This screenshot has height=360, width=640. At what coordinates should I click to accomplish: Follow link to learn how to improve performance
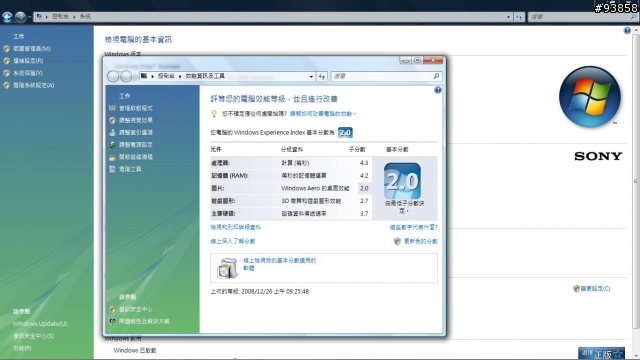point(322,114)
